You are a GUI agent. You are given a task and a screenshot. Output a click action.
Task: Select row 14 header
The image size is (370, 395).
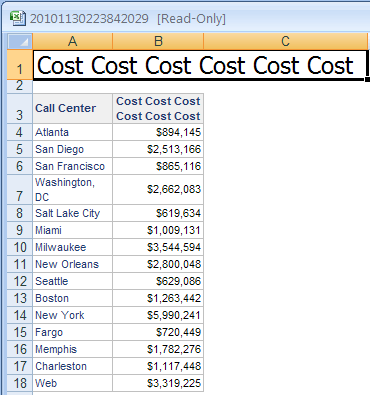20,315
